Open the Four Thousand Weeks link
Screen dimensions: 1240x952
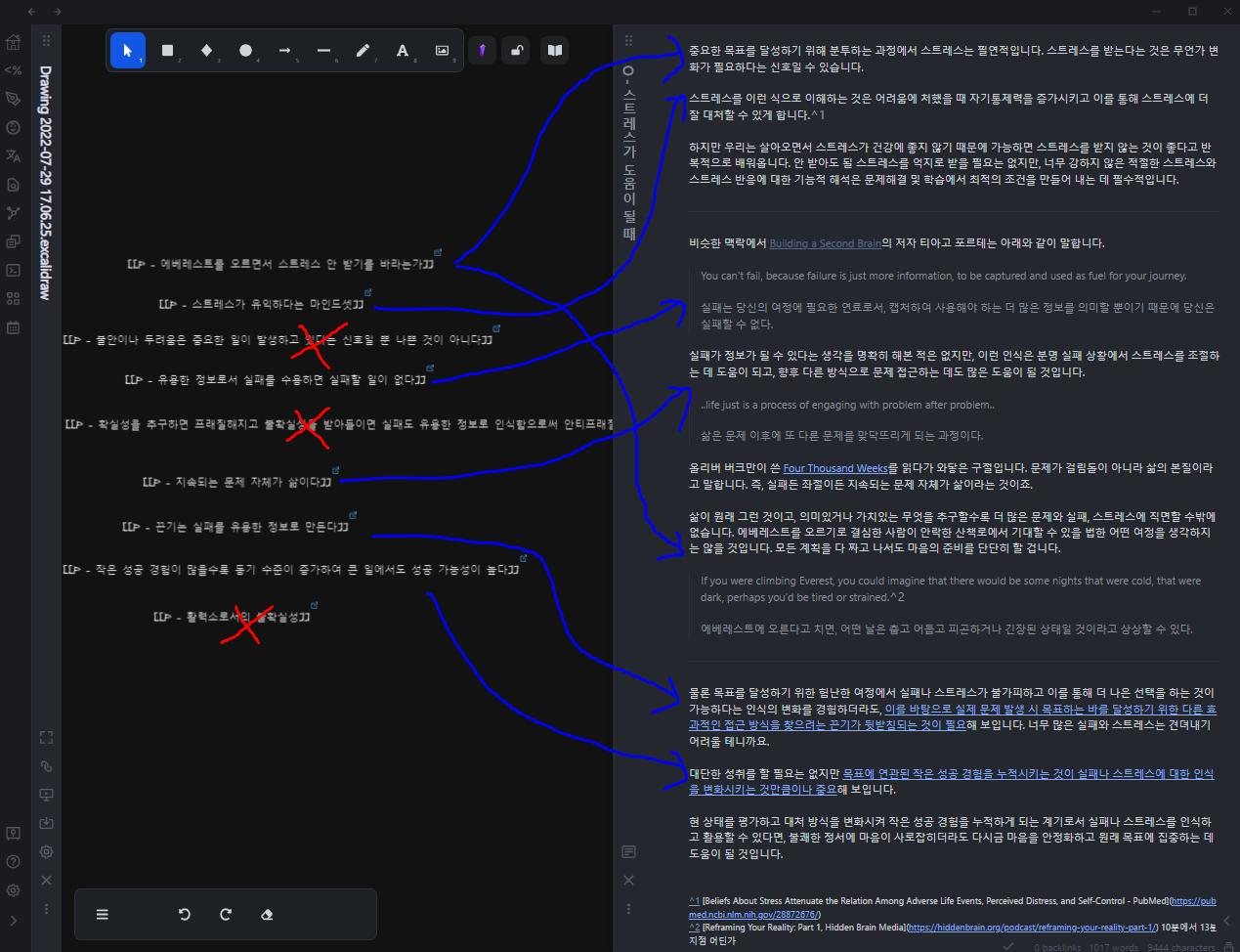pyautogui.click(x=835, y=468)
